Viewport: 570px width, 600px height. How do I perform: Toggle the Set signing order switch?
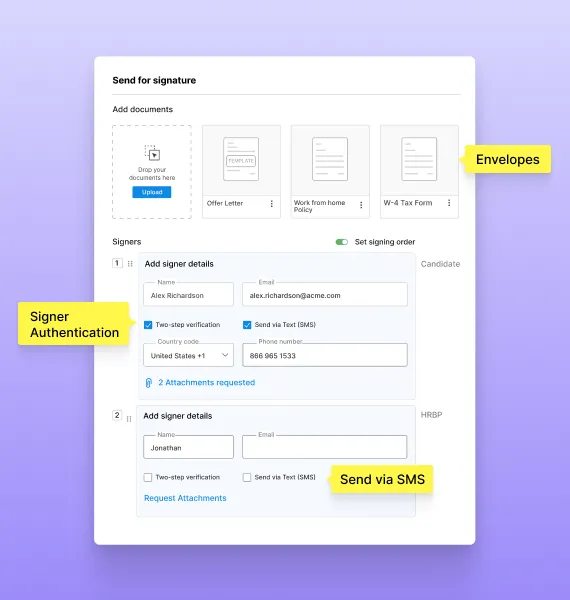point(342,242)
